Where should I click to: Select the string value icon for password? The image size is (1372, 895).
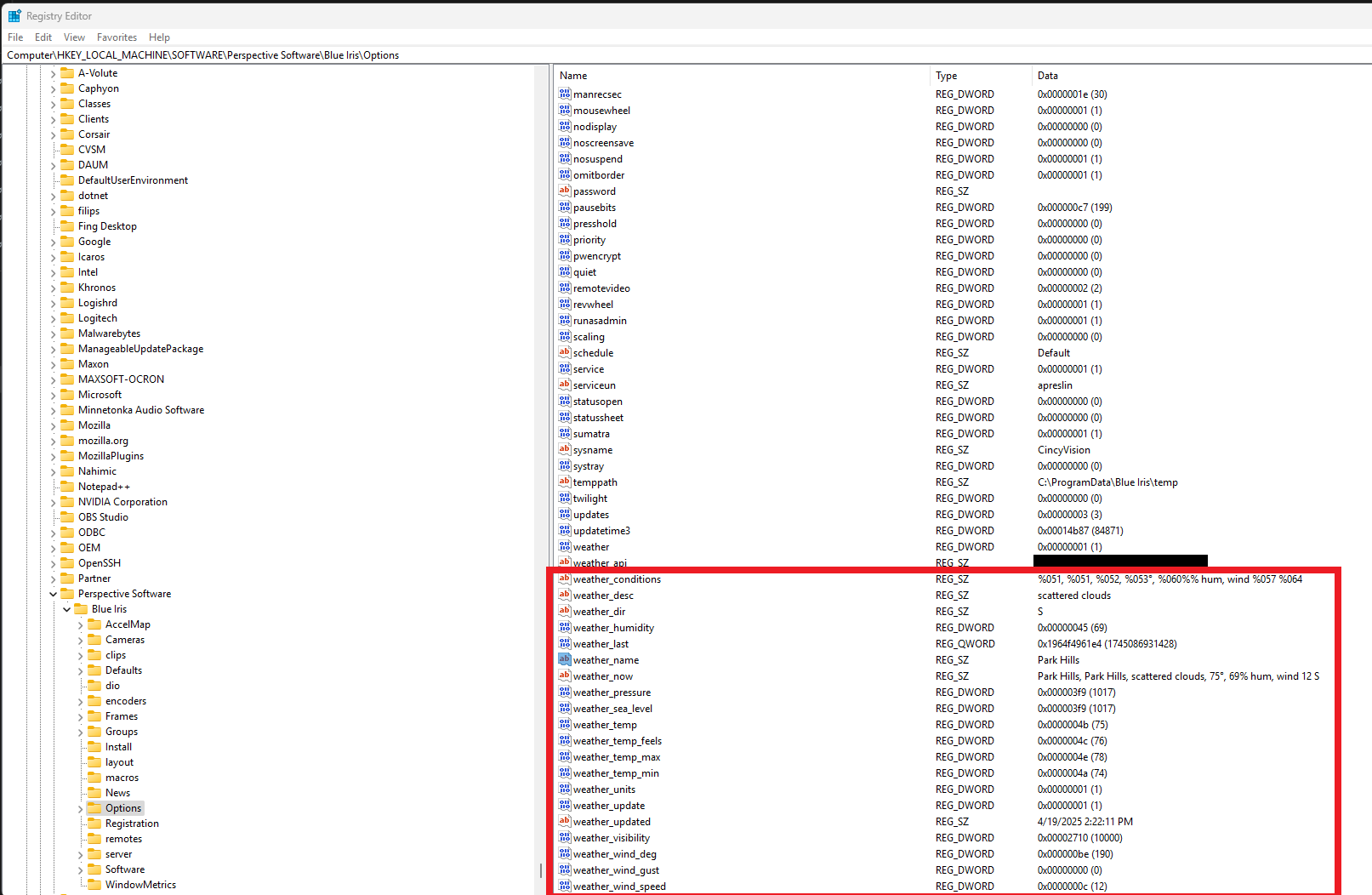click(565, 191)
